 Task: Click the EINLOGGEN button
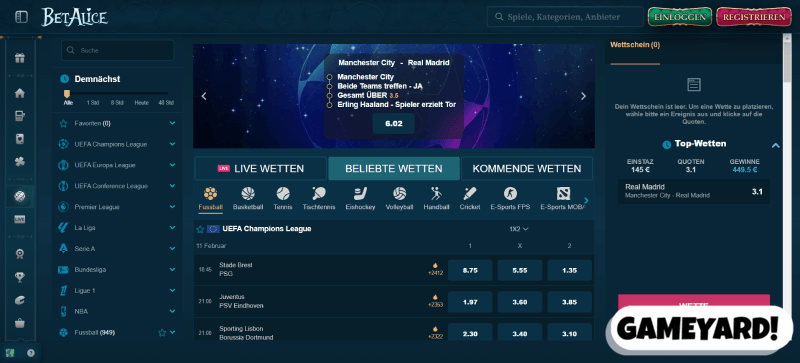pyautogui.click(x=680, y=17)
